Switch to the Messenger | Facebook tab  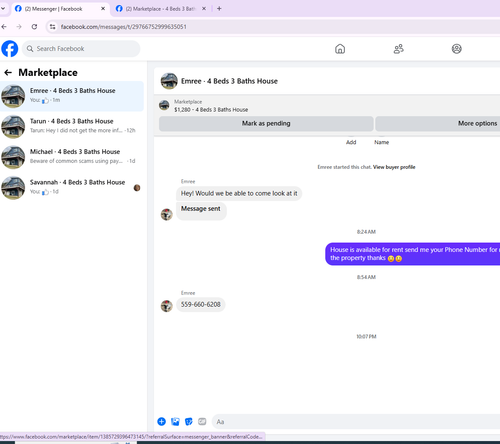tap(60, 9)
